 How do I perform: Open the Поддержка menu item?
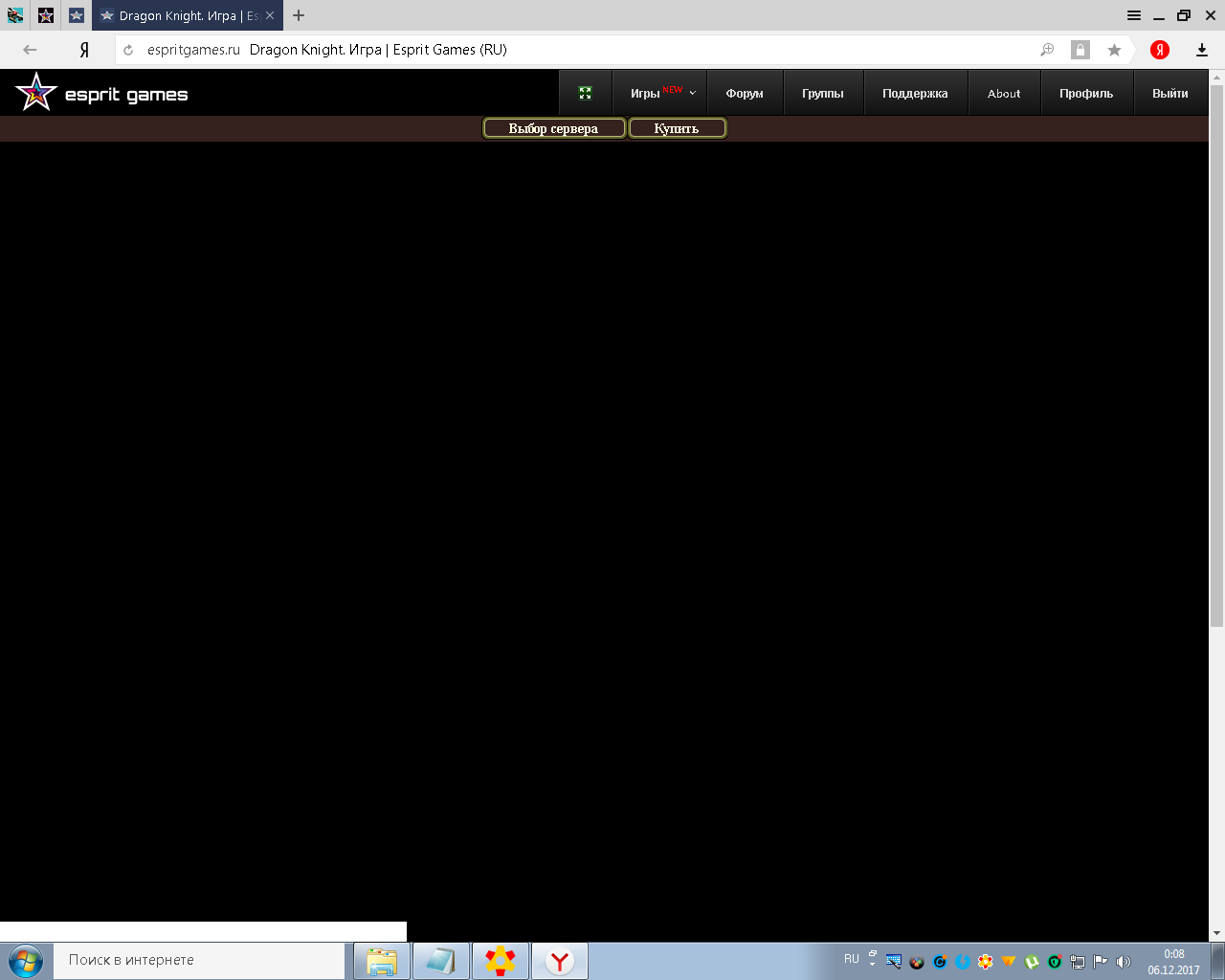coord(915,94)
